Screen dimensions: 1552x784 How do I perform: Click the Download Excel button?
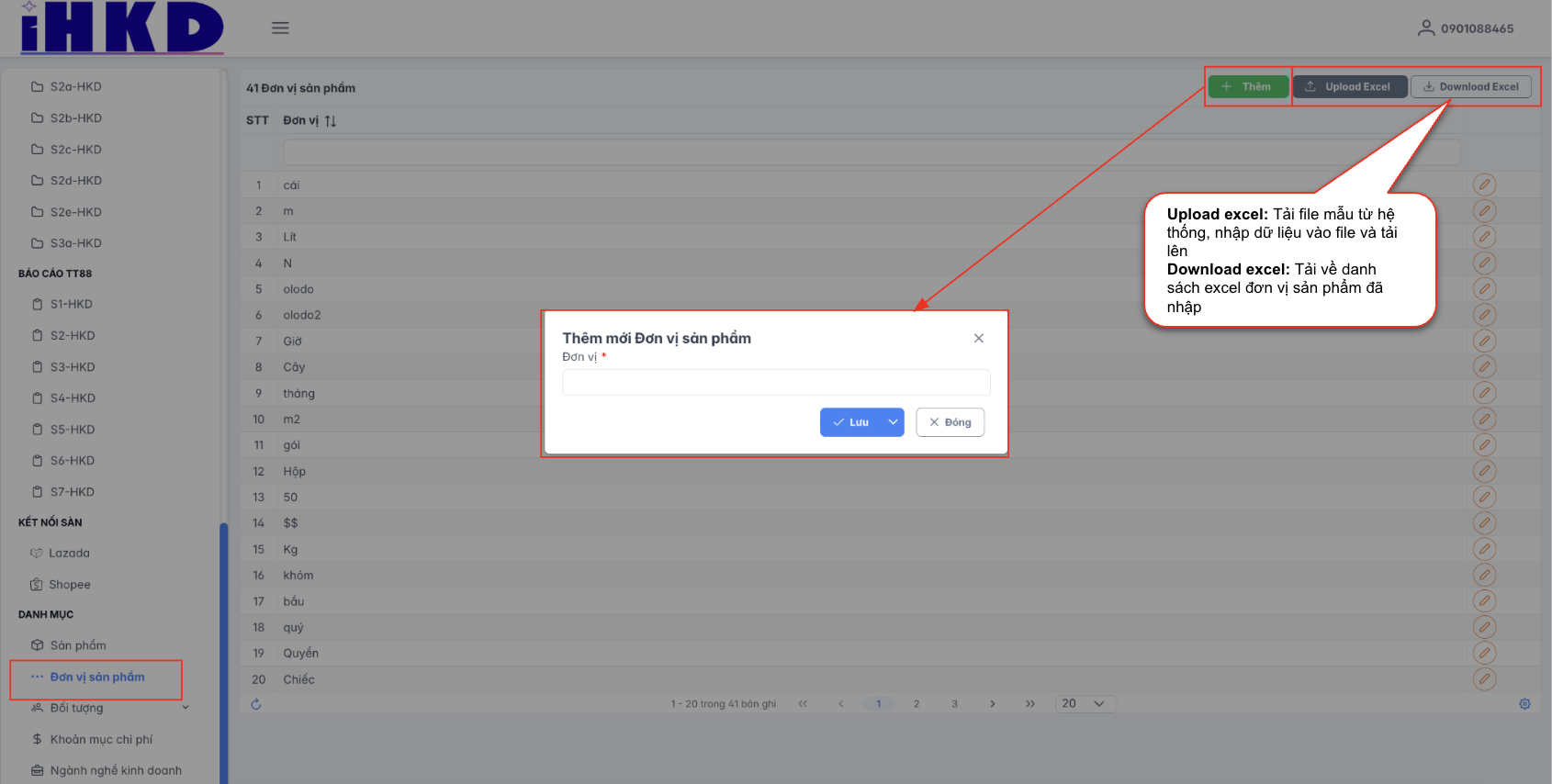(x=1470, y=86)
